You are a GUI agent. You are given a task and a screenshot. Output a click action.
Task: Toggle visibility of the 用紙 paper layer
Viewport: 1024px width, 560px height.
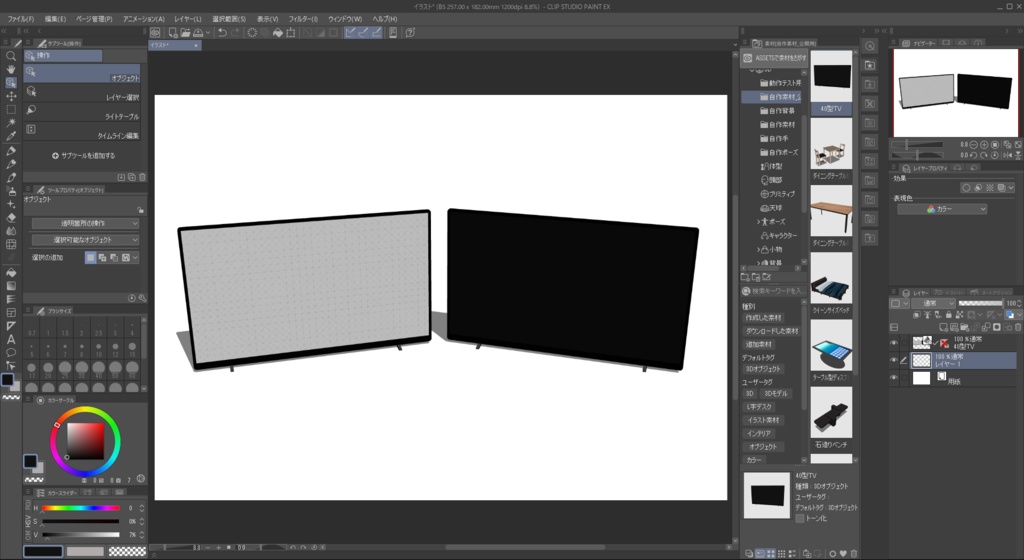point(894,378)
